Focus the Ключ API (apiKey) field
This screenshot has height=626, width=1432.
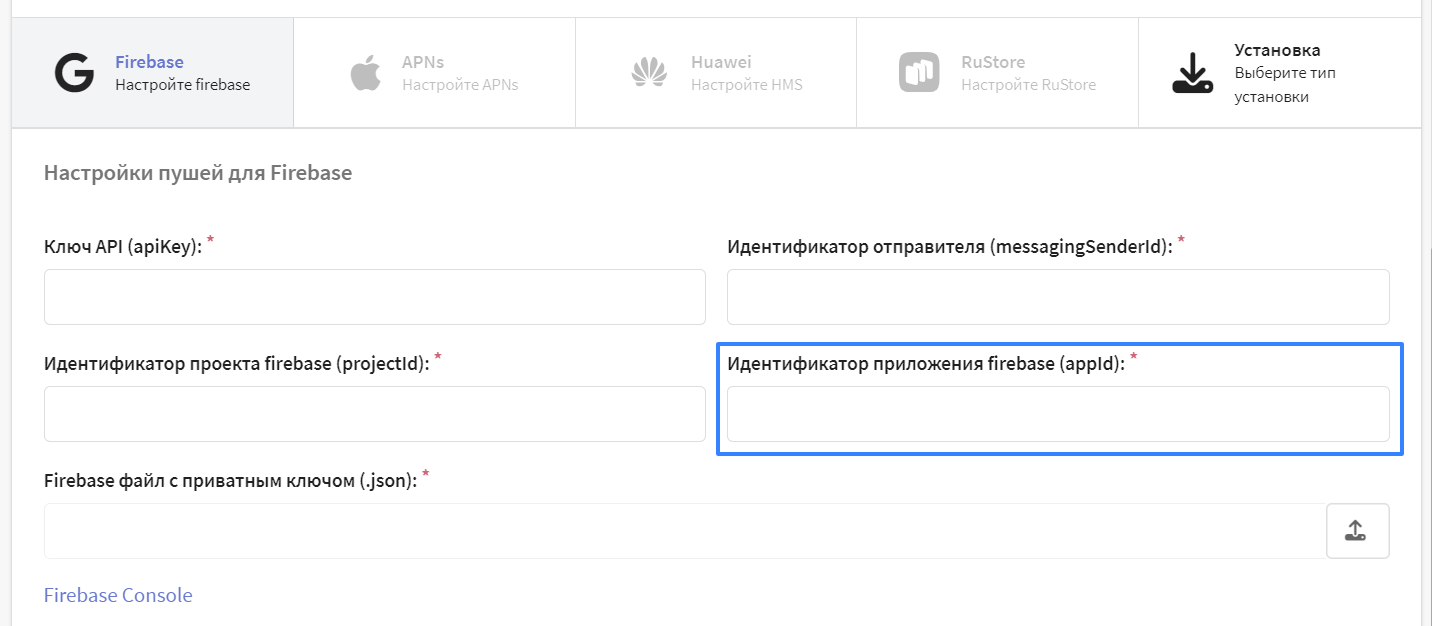click(x=375, y=297)
